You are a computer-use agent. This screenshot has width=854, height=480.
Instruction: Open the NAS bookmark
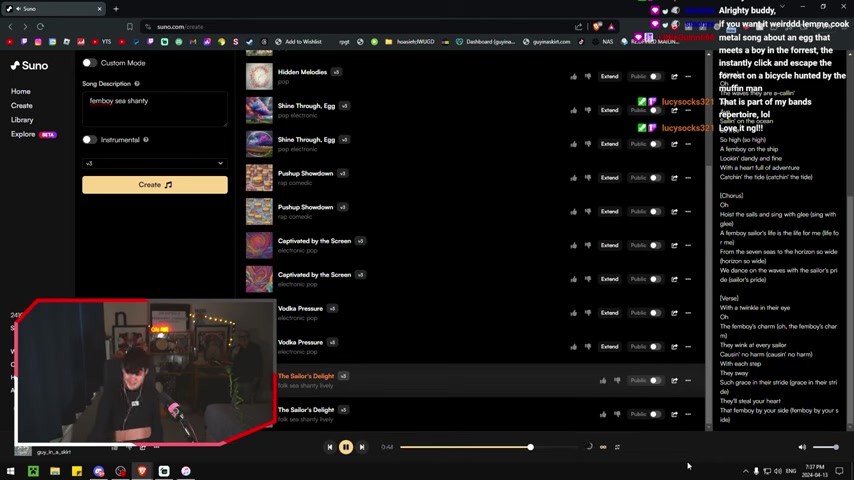point(603,41)
